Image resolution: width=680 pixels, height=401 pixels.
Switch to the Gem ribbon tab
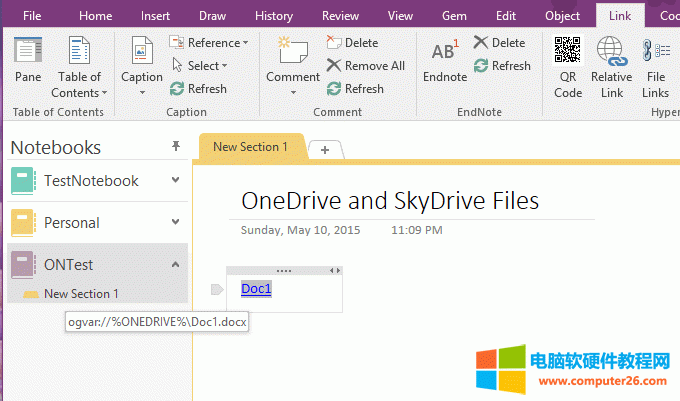click(454, 15)
